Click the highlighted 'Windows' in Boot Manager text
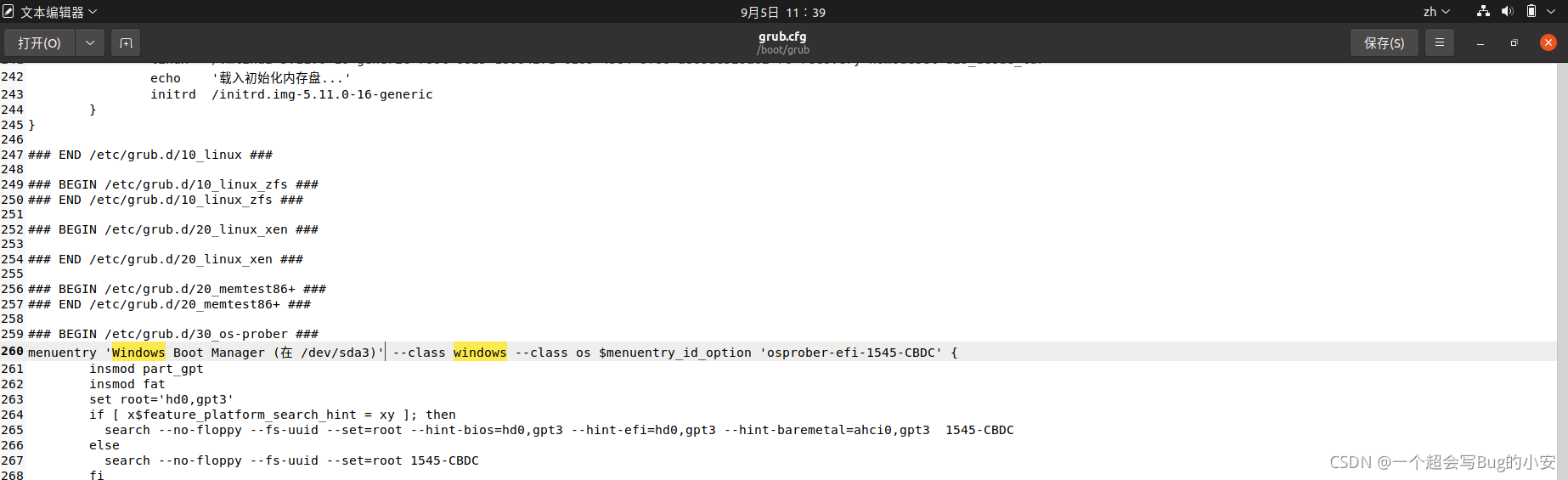The image size is (1568, 480). click(138, 353)
